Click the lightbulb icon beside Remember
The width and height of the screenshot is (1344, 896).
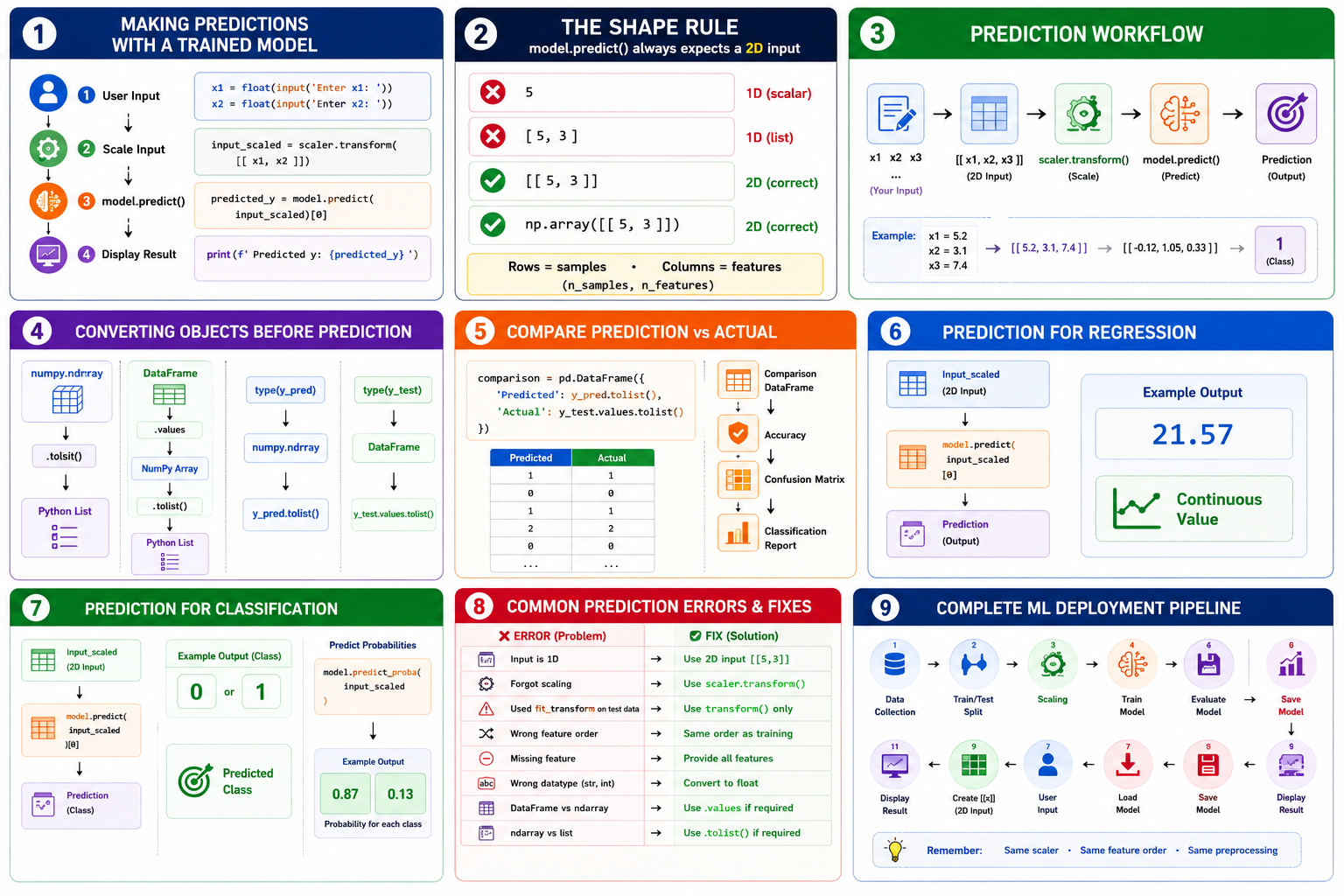coord(895,850)
